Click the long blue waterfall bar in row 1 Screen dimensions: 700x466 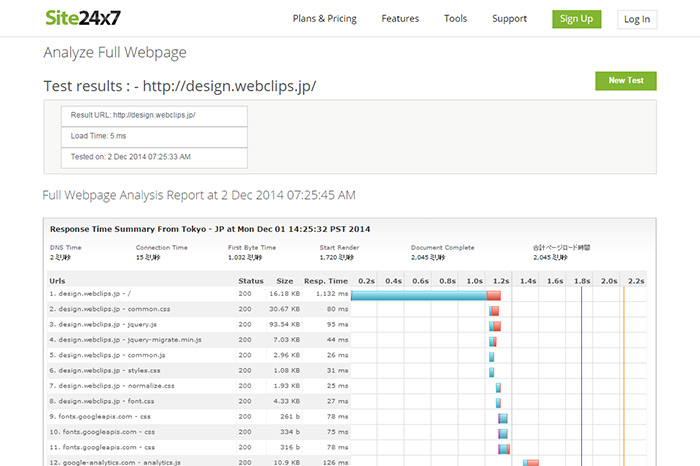click(419, 295)
